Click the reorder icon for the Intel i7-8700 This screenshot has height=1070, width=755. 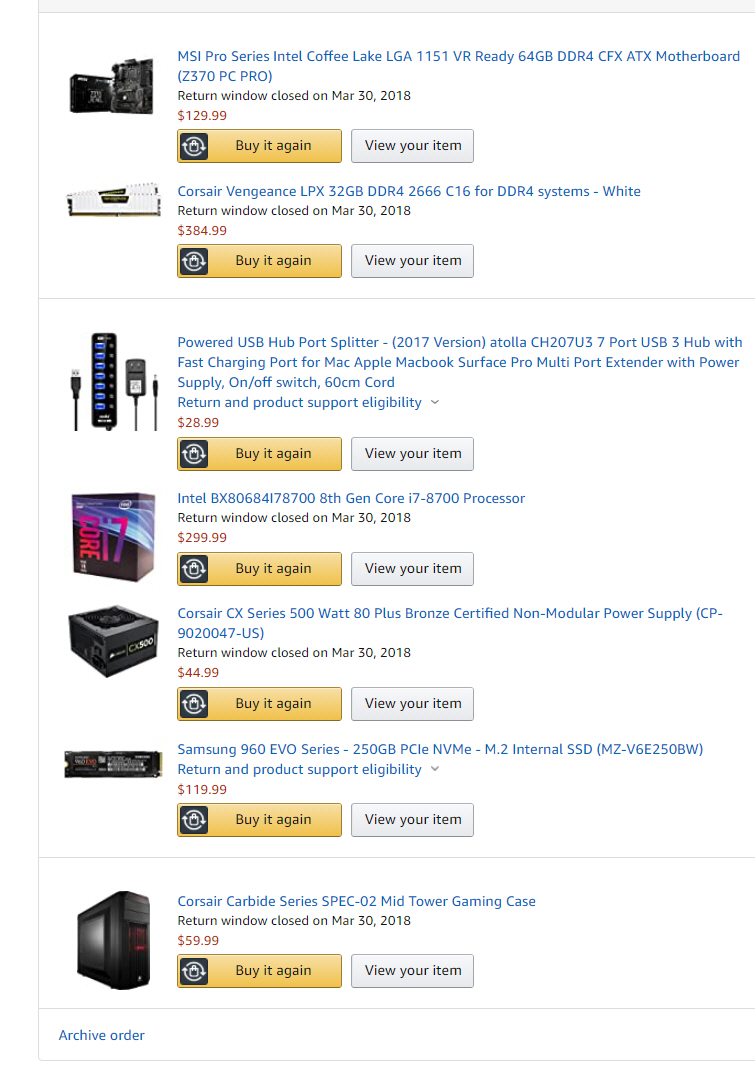194,568
